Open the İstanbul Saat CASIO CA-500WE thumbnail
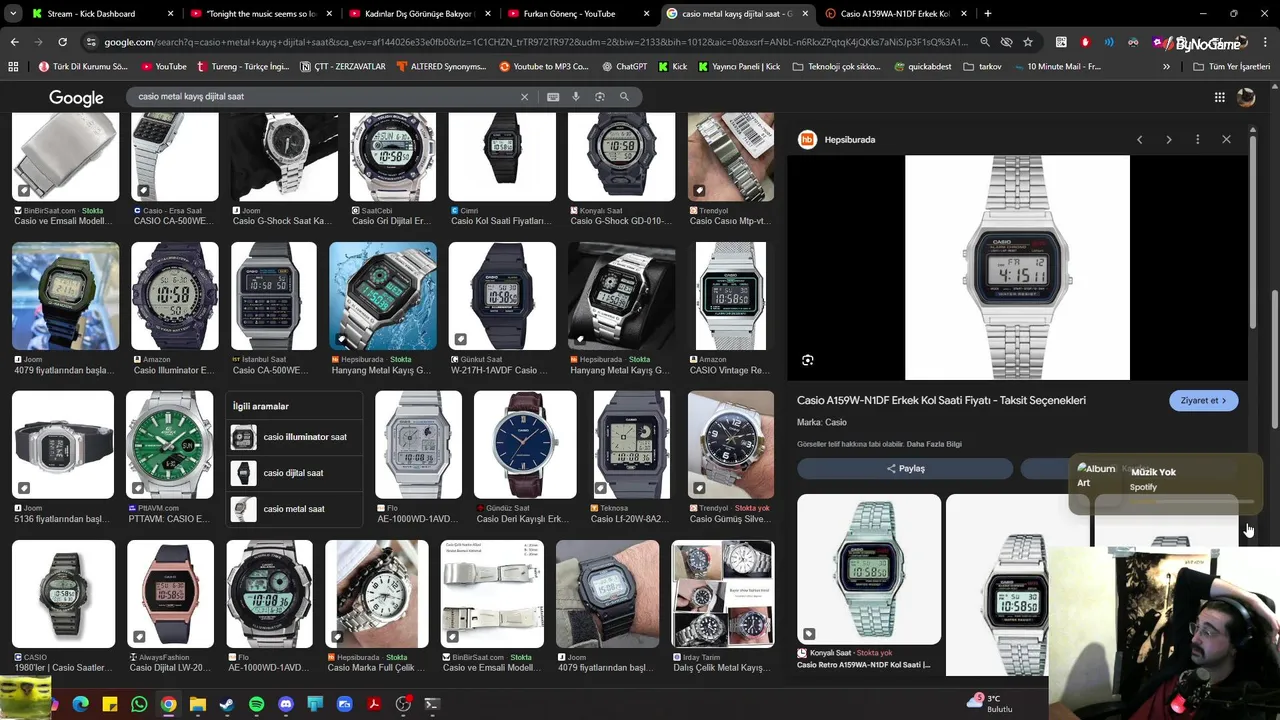The width and height of the screenshot is (1280, 720). [273, 296]
